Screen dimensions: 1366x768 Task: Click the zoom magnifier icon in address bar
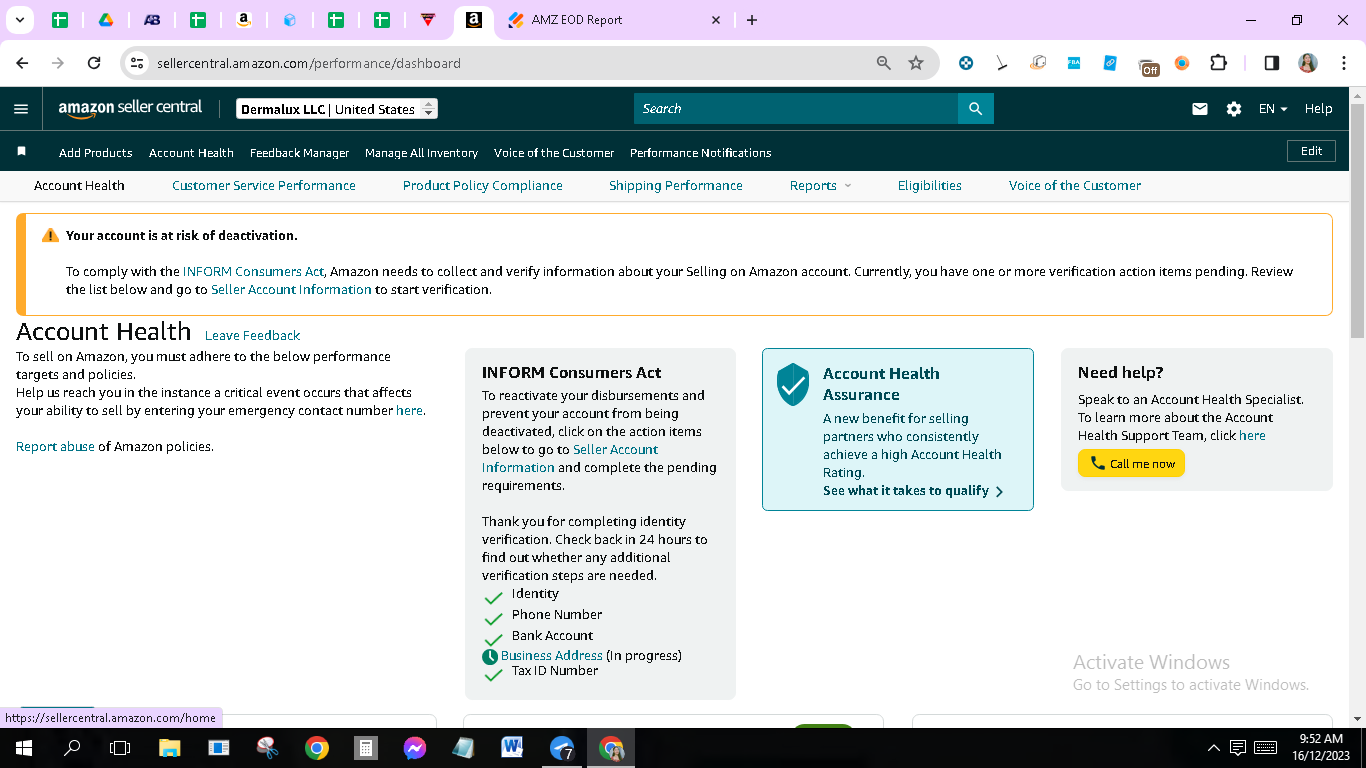pos(884,63)
